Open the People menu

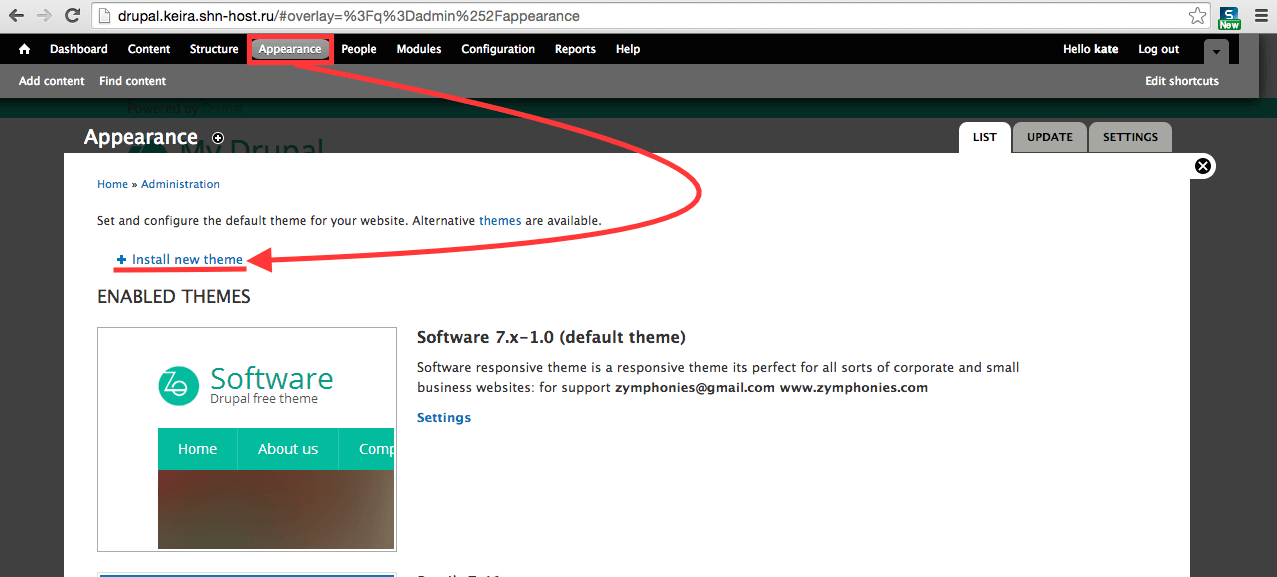tap(359, 49)
